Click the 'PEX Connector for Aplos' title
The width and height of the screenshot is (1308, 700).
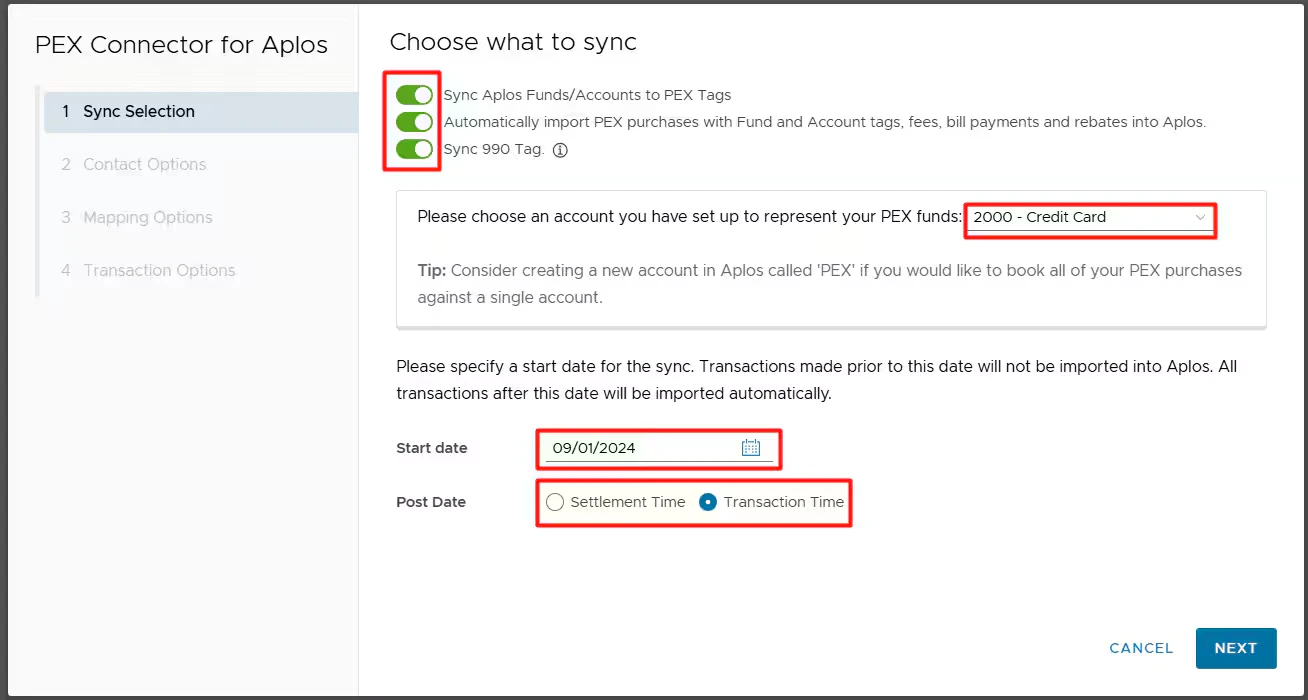[x=181, y=45]
